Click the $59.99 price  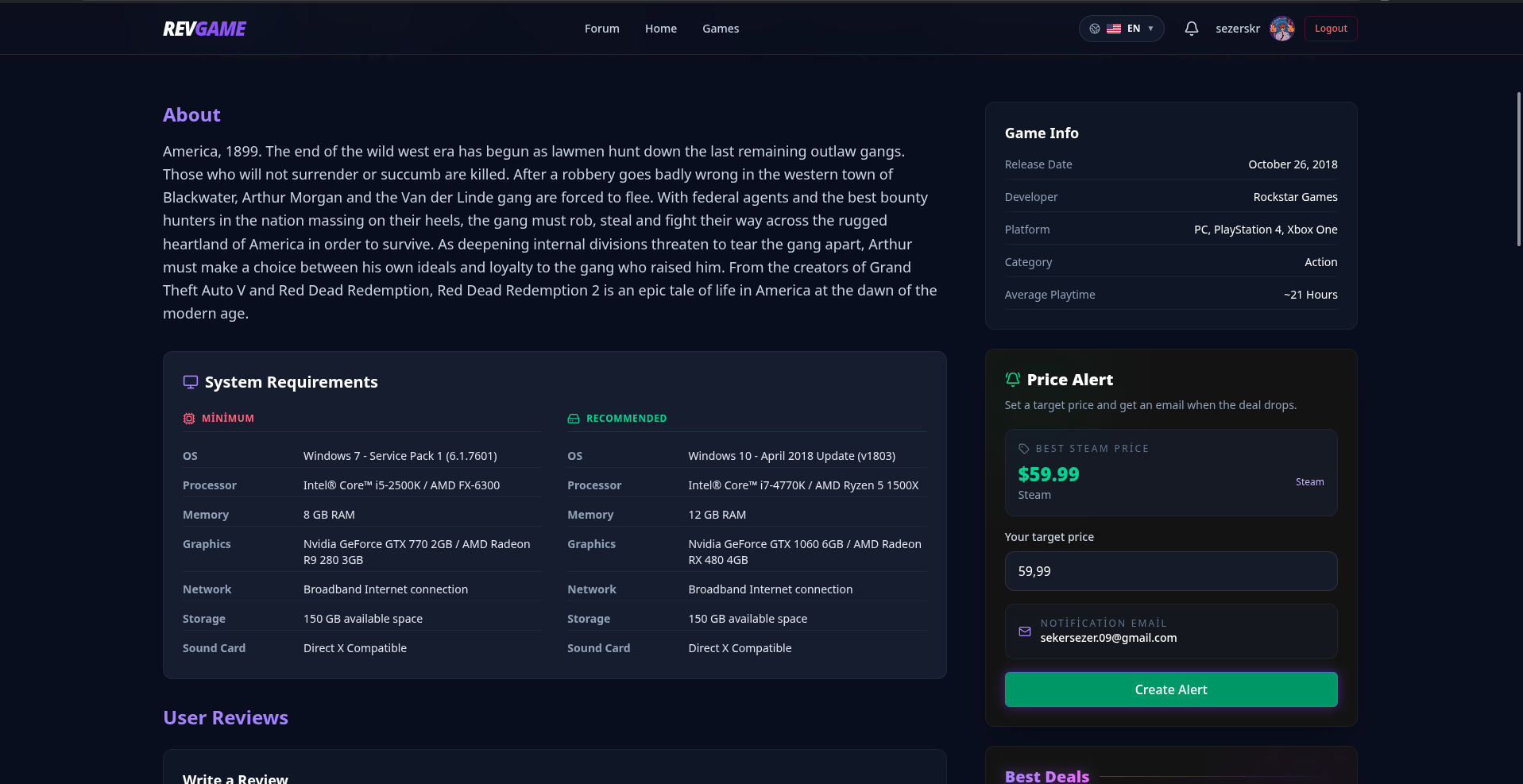click(1049, 474)
